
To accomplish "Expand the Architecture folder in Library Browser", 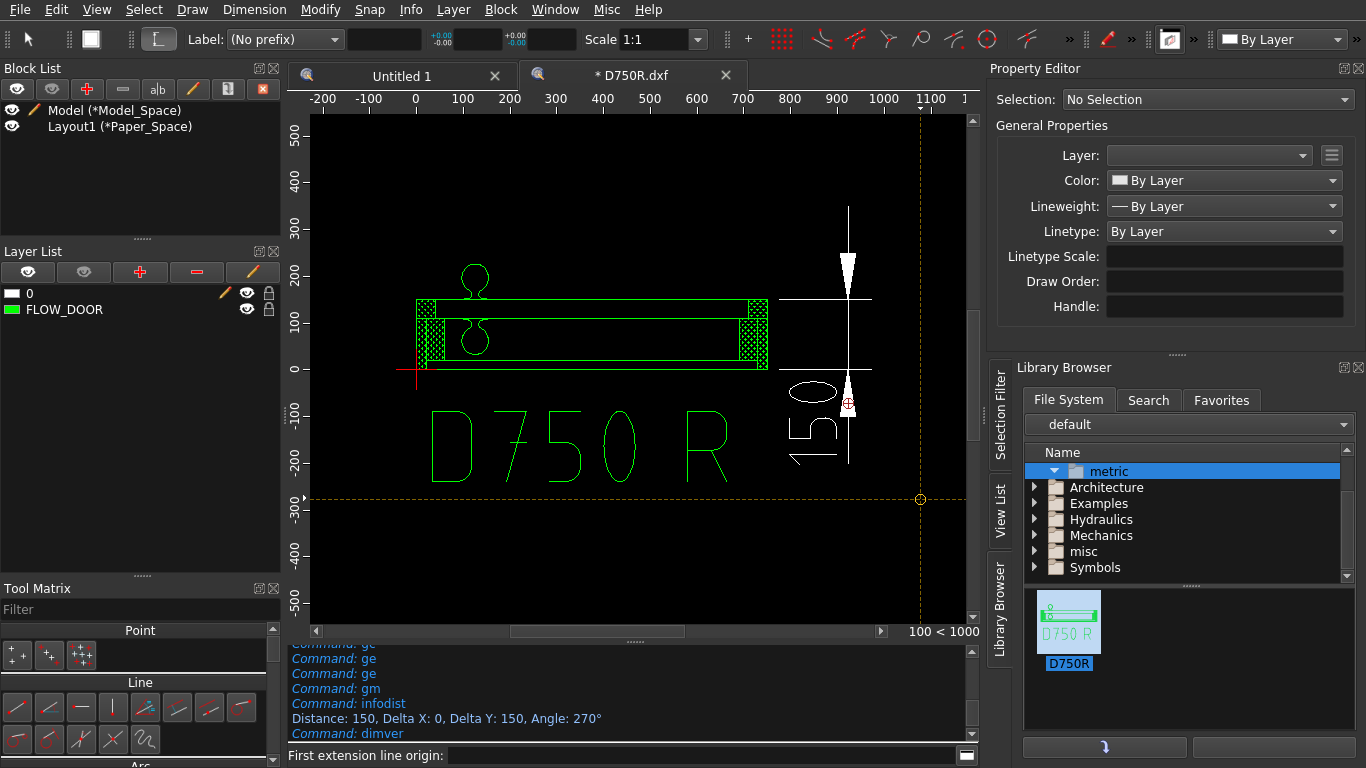I will pyautogui.click(x=1034, y=487).
